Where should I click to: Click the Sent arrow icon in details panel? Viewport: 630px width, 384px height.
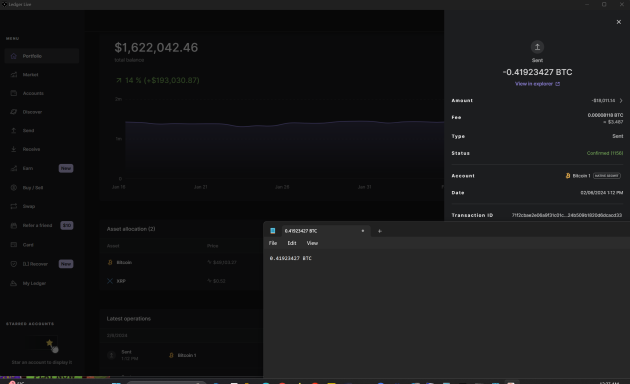click(x=537, y=47)
